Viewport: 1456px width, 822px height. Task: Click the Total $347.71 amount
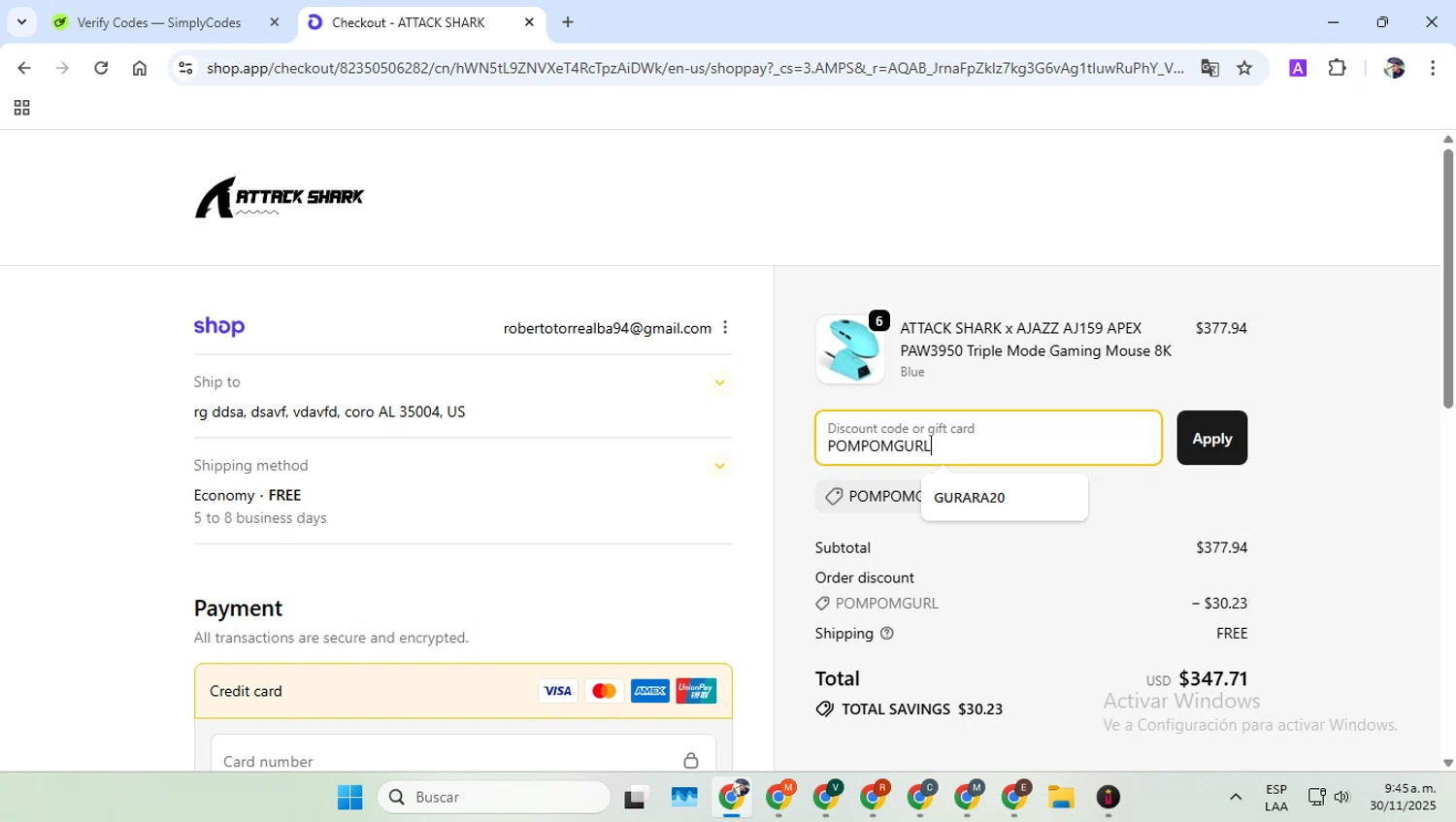tap(1213, 678)
